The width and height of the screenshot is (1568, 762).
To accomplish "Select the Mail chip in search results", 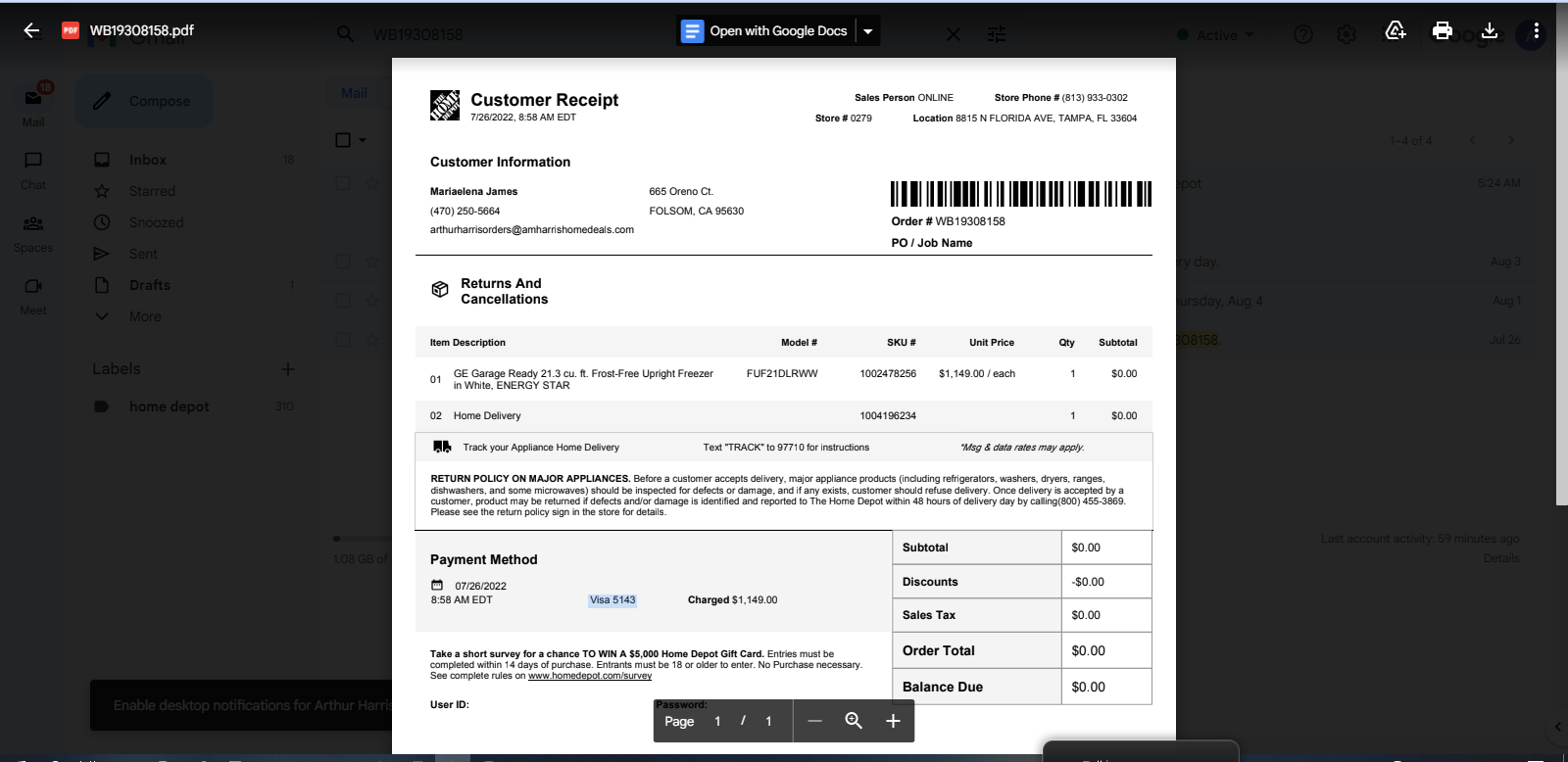I will point(354,93).
